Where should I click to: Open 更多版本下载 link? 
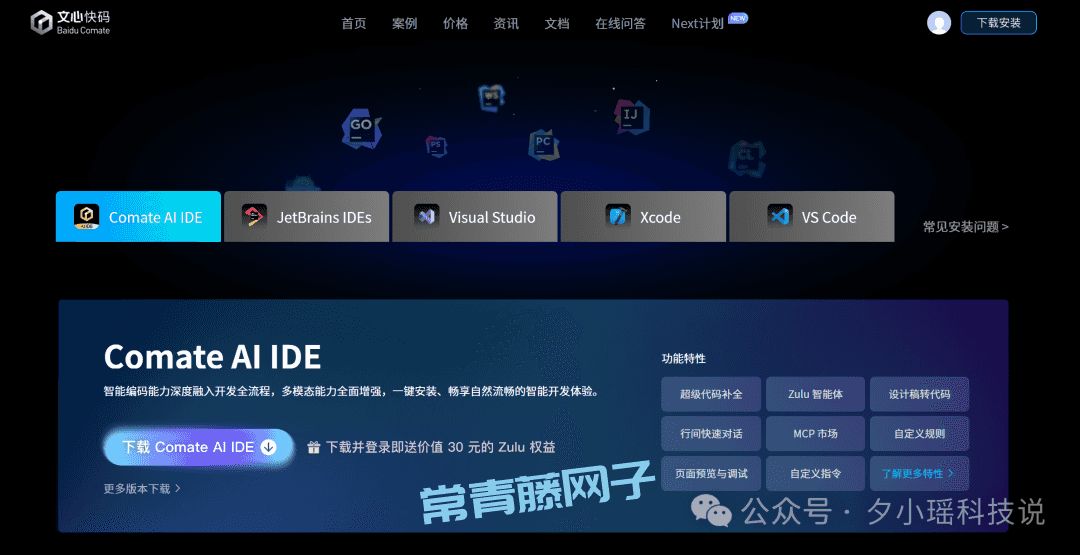[x=142, y=488]
